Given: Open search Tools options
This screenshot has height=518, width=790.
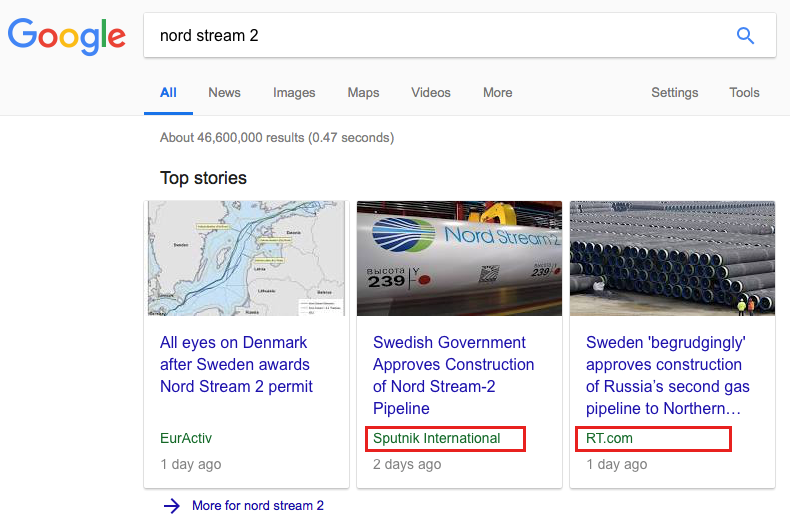Looking at the screenshot, I should click(744, 93).
